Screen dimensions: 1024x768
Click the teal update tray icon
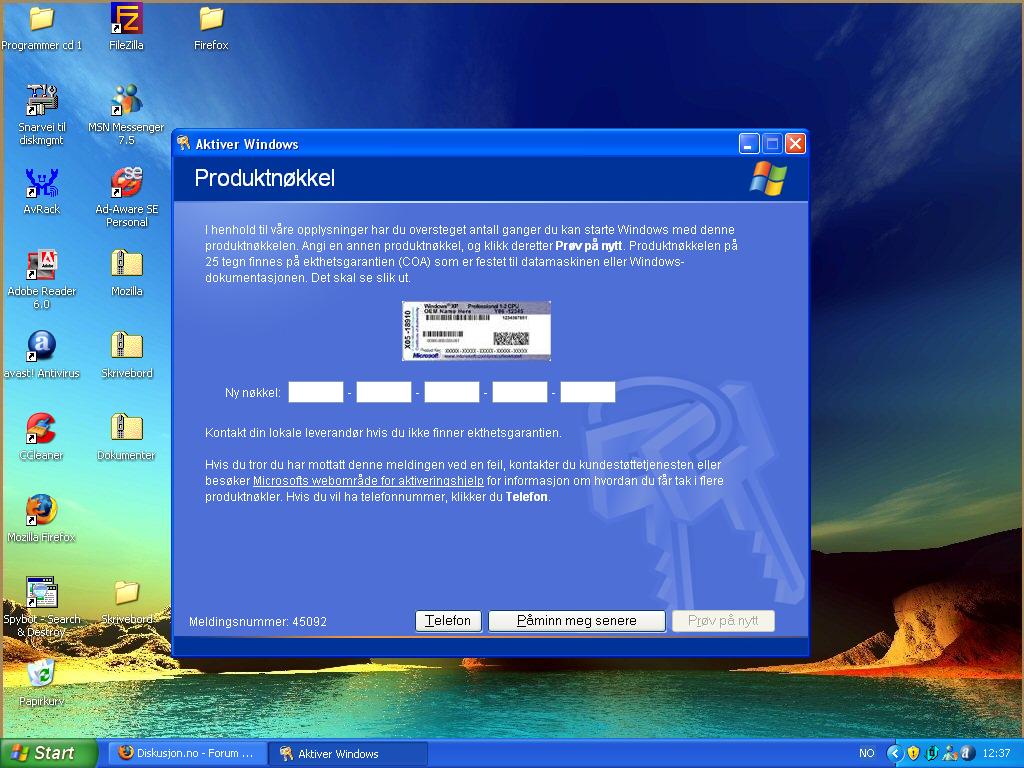pyautogui.click(x=931, y=753)
